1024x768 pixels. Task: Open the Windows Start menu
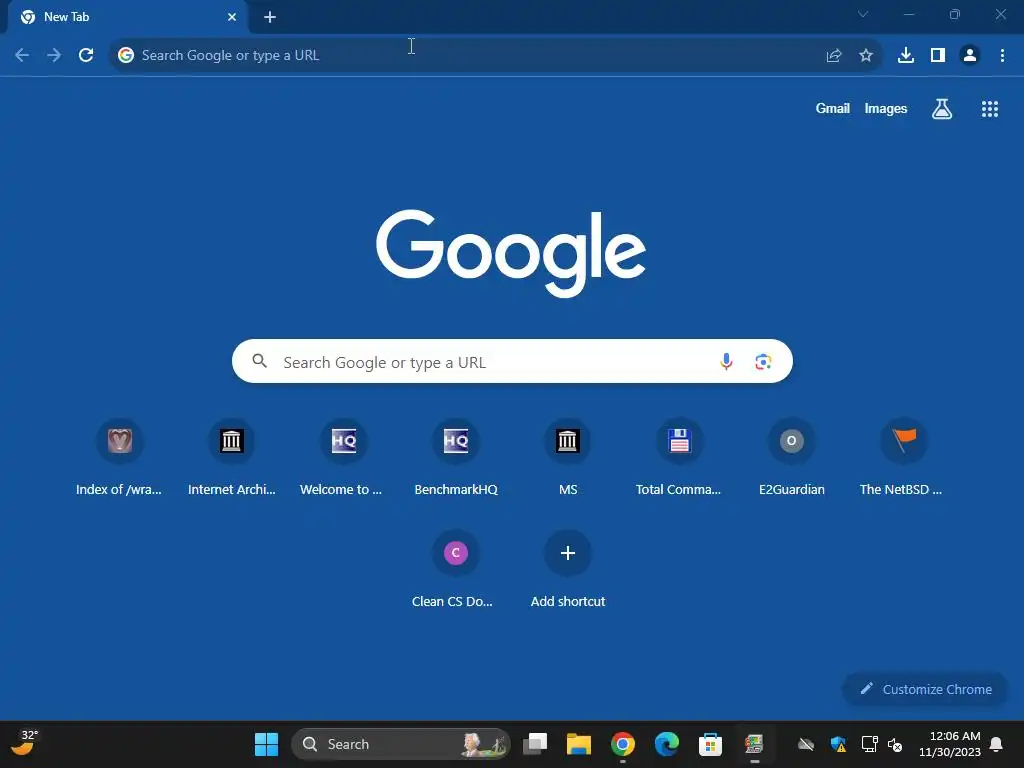click(266, 744)
